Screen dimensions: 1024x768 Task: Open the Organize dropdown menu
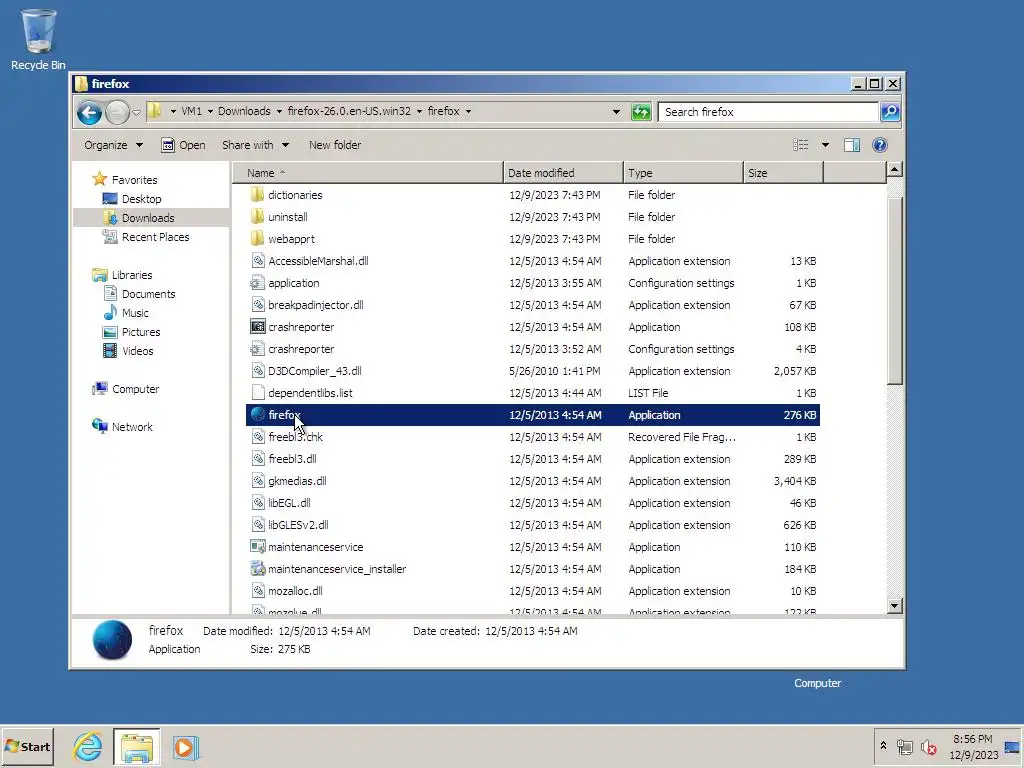[113, 145]
